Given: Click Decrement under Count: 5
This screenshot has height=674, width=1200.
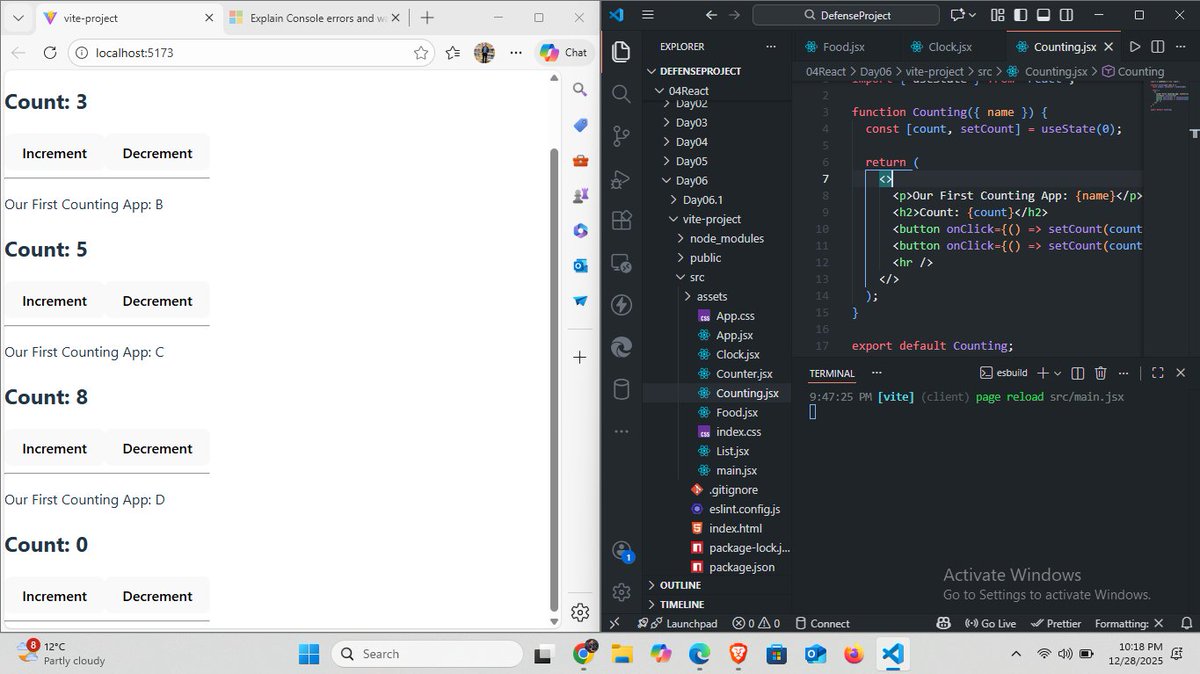Looking at the screenshot, I should [157, 301].
